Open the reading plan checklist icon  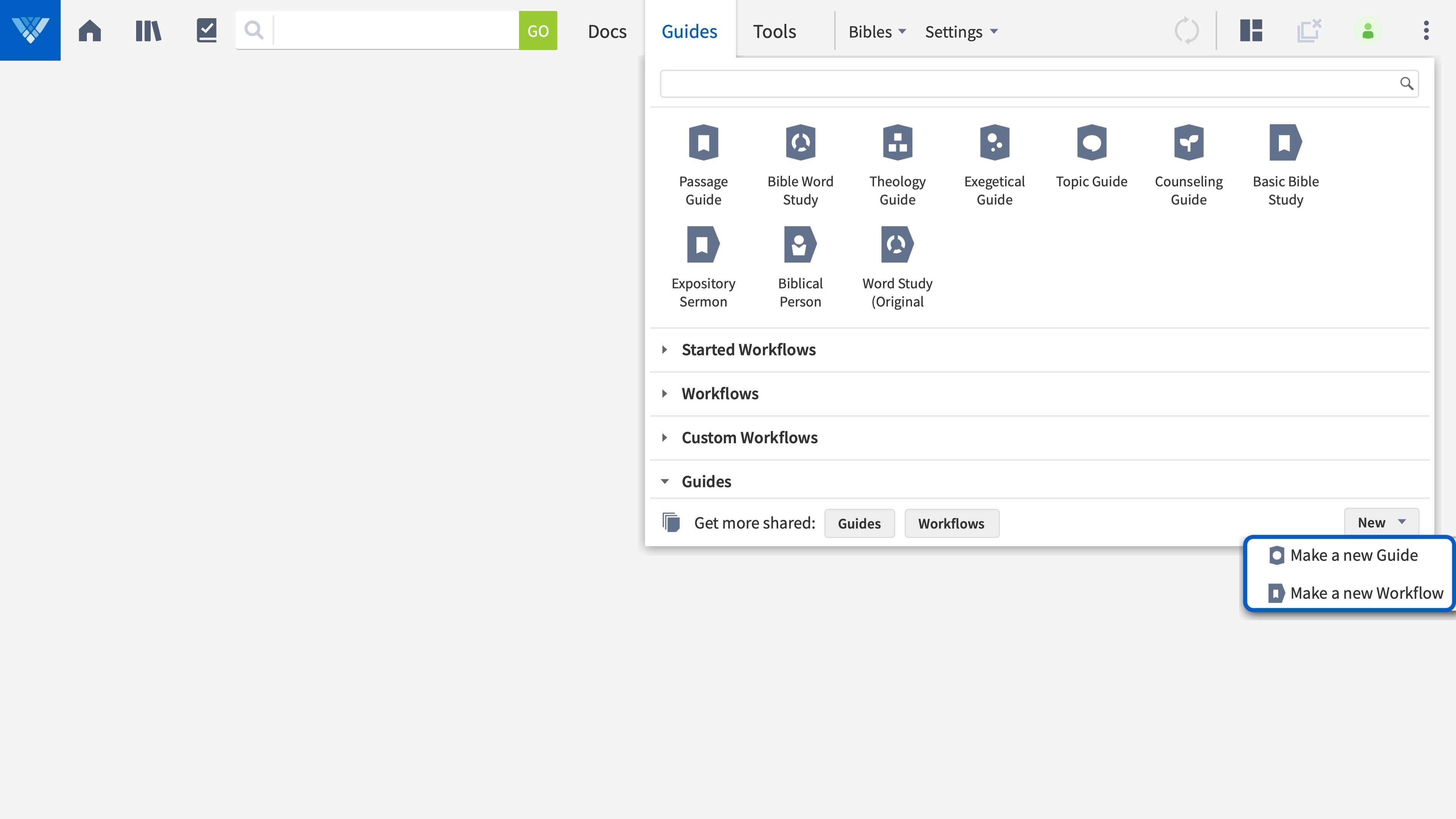pyautogui.click(x=207, y=30)
